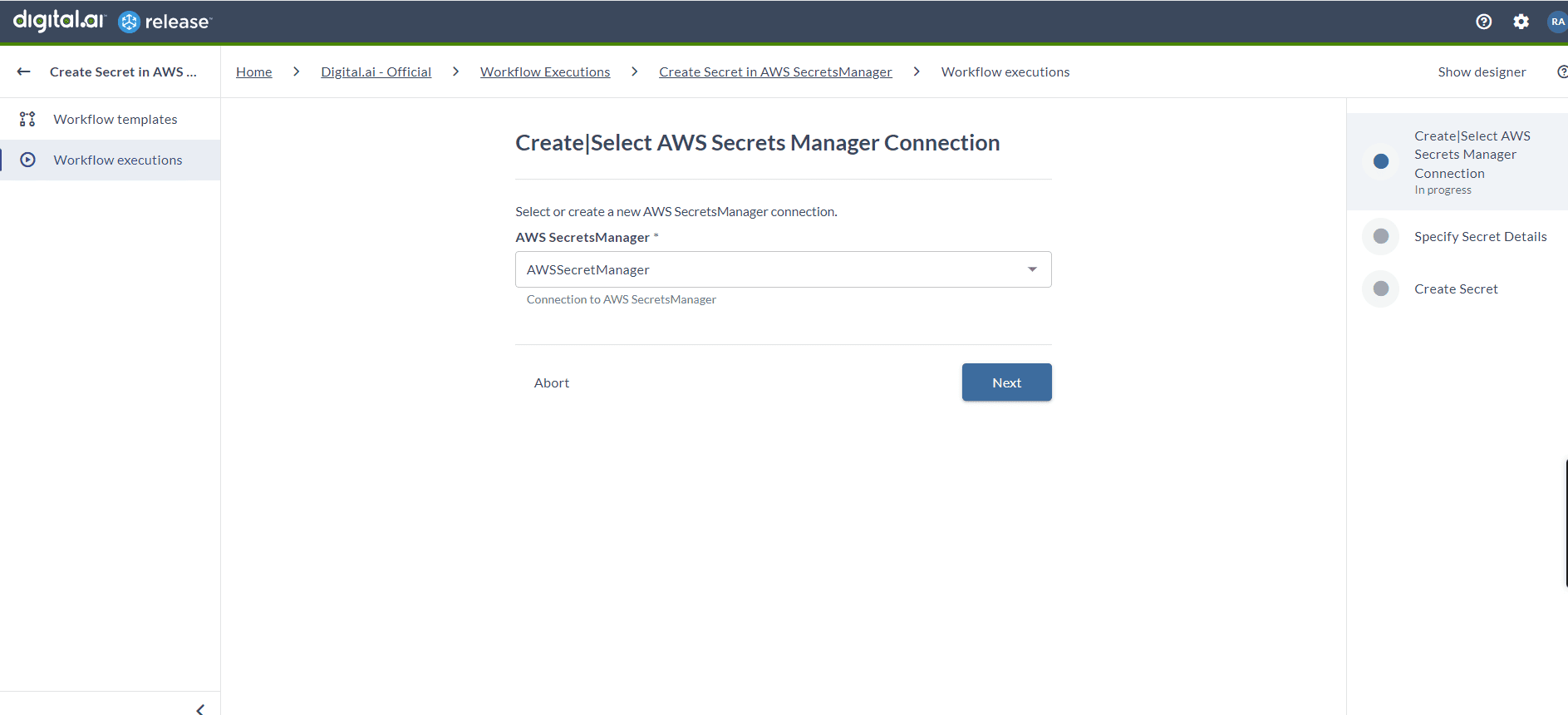Click the Workflow executions breadcrumb text
The height and width of the screenshot is (715, 1568).
1005,71
